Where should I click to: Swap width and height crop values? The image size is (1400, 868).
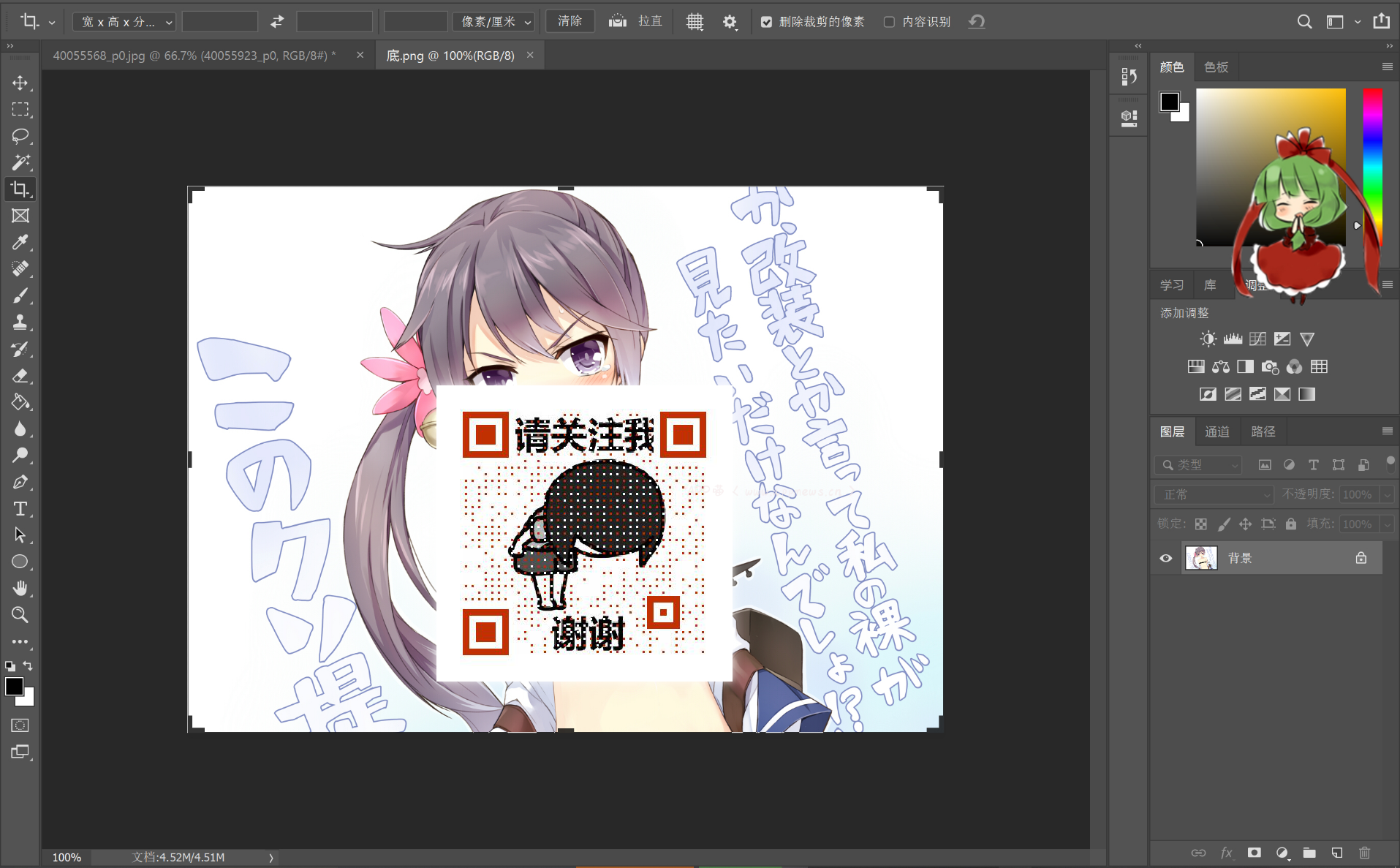pyautogui.click(x=277, y=22)
